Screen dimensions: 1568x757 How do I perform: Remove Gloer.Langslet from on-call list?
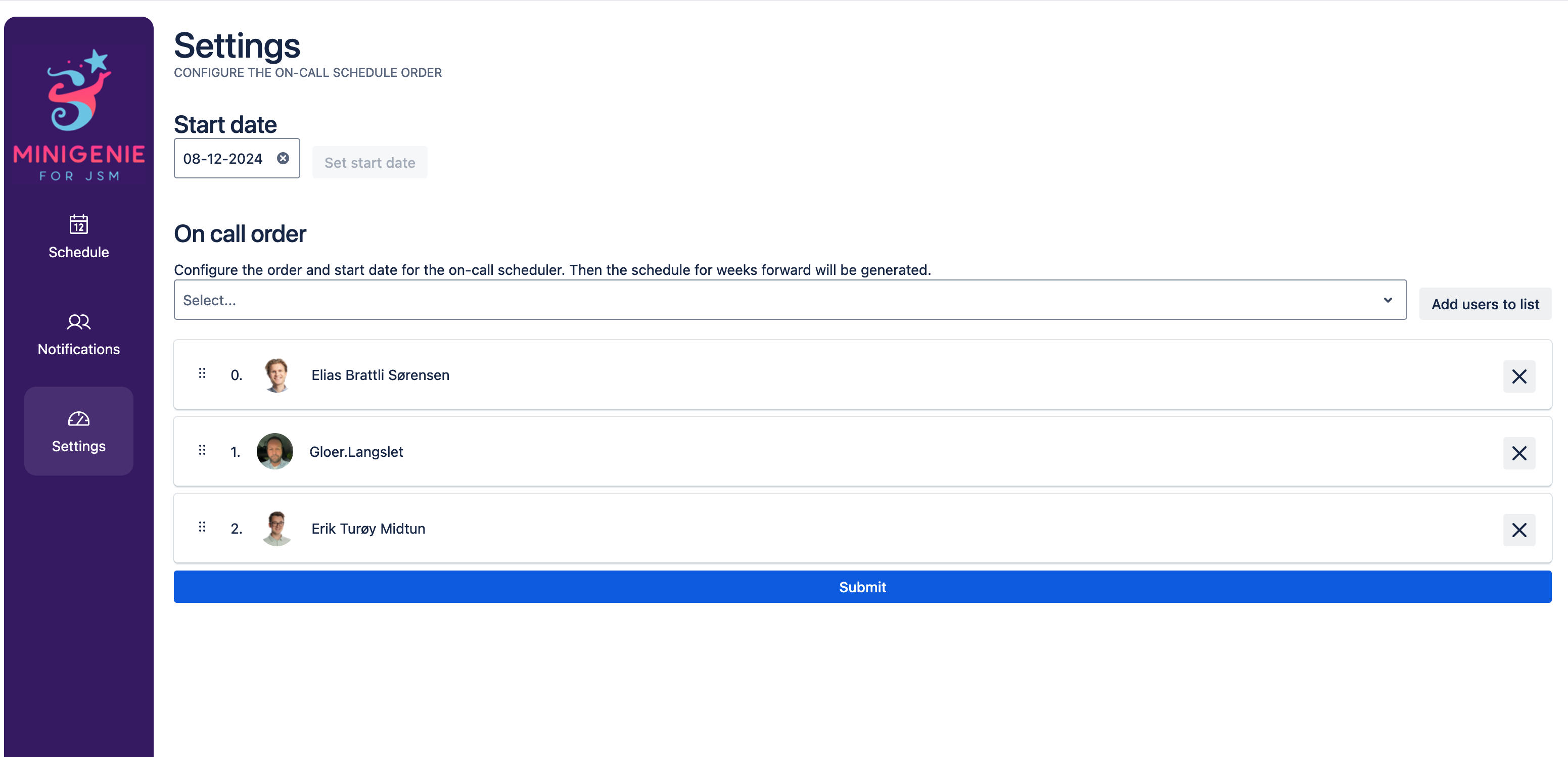1518,453
